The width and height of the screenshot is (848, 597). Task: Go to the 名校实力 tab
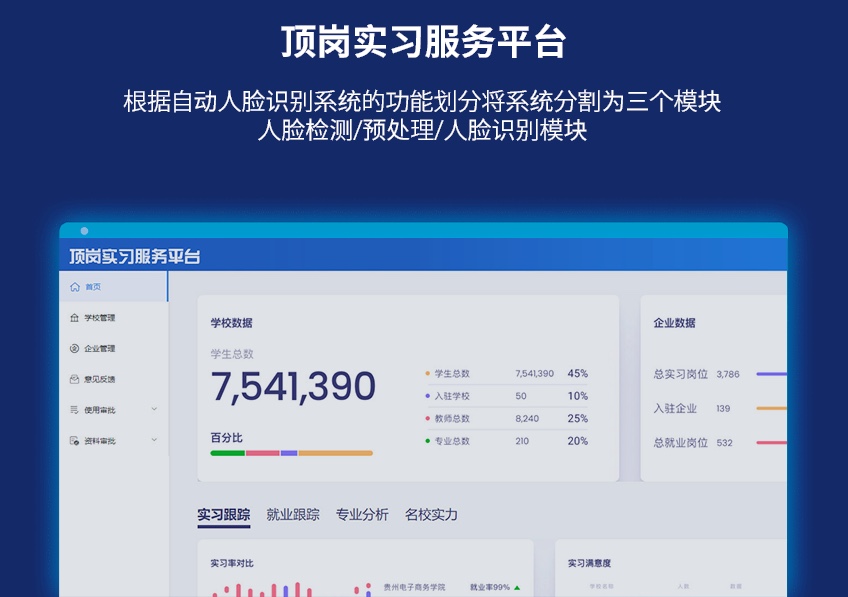[431, 515]
